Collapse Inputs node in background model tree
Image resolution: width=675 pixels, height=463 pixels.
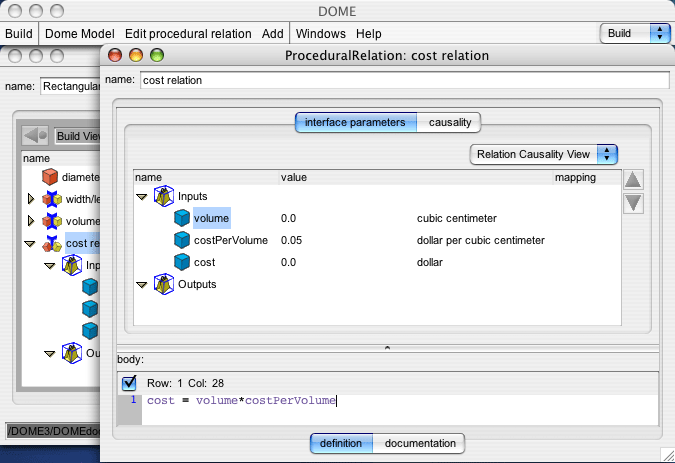coord(50,266)
